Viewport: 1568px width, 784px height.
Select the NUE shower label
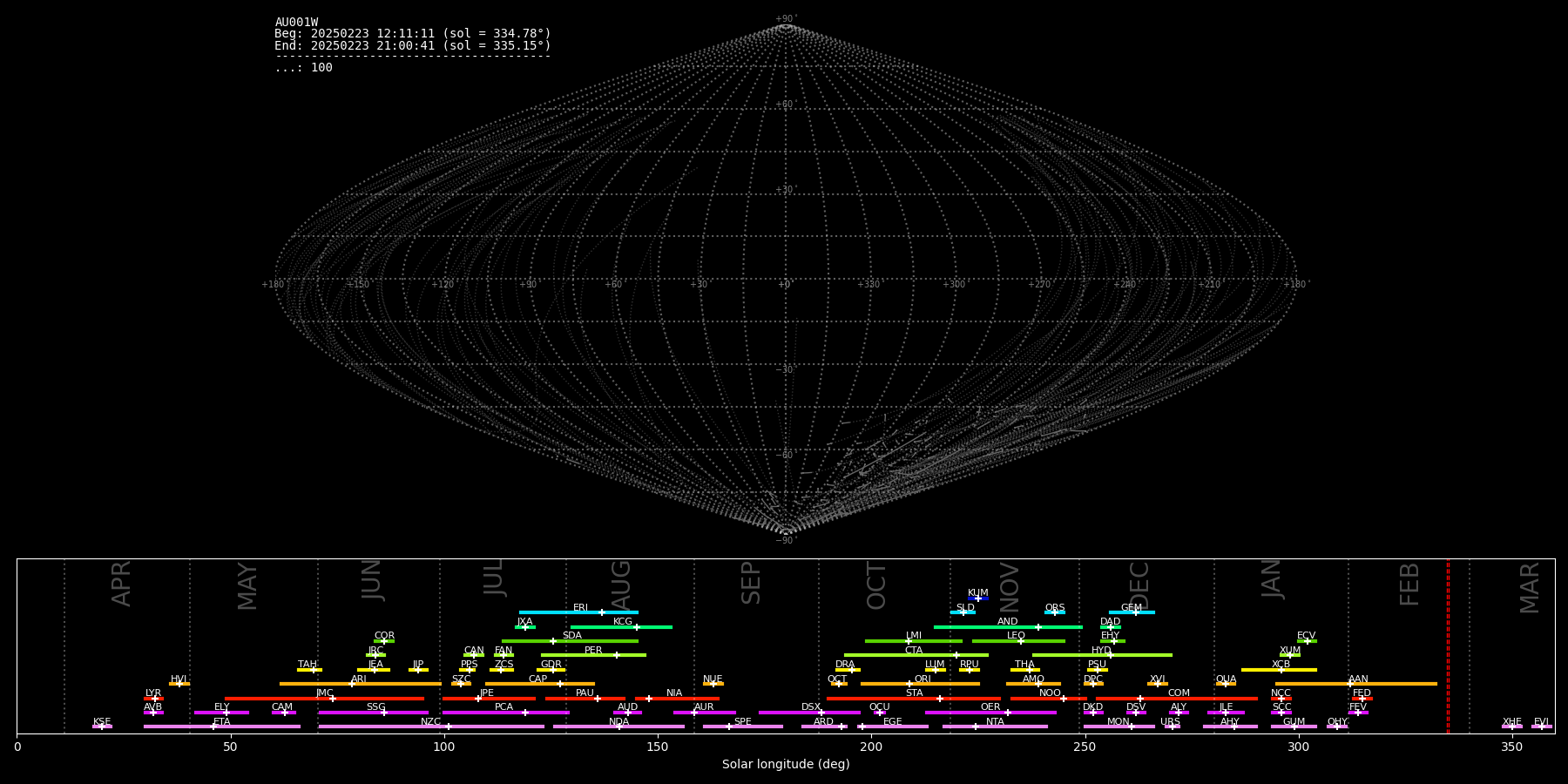point(713,679)
